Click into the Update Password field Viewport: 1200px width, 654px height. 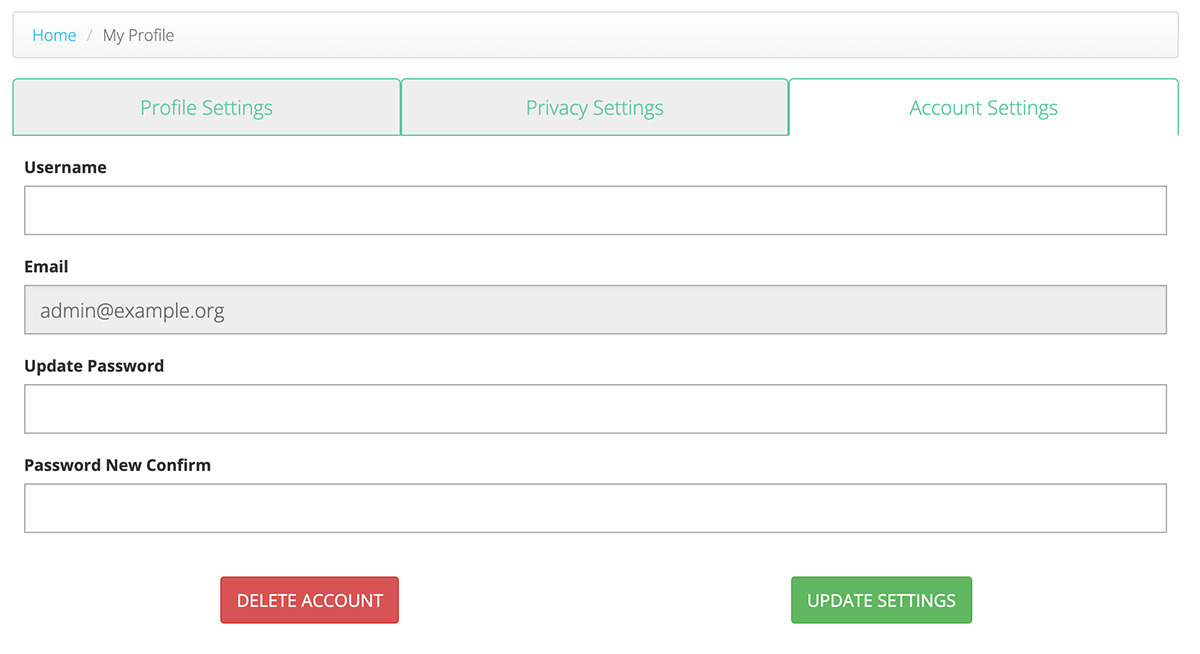[x=595, y=409]
